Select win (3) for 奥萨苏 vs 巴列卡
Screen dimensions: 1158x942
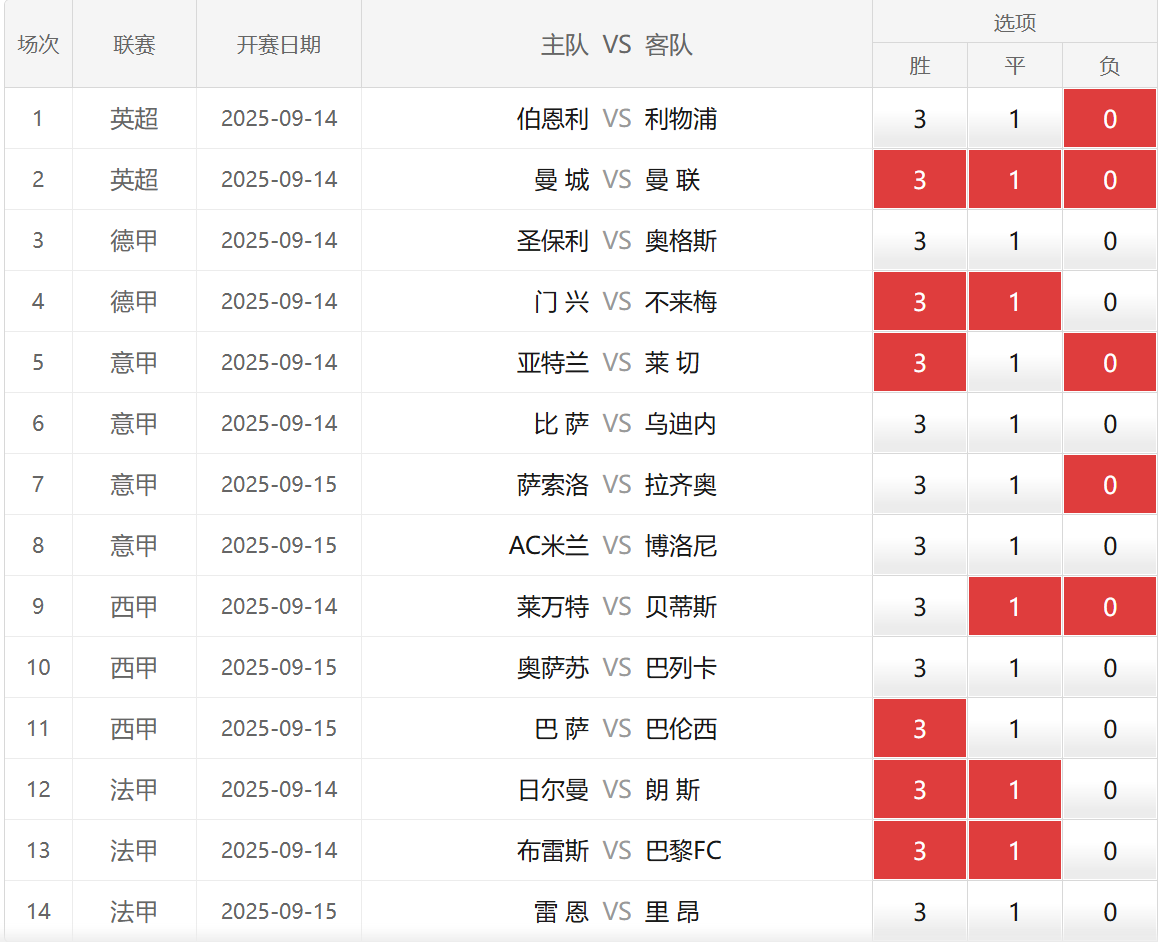tap(919, 667)
